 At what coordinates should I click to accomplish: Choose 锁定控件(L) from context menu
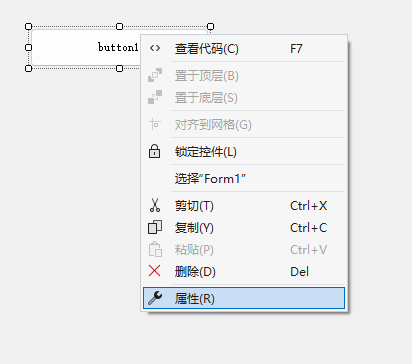tap(244, 152)
